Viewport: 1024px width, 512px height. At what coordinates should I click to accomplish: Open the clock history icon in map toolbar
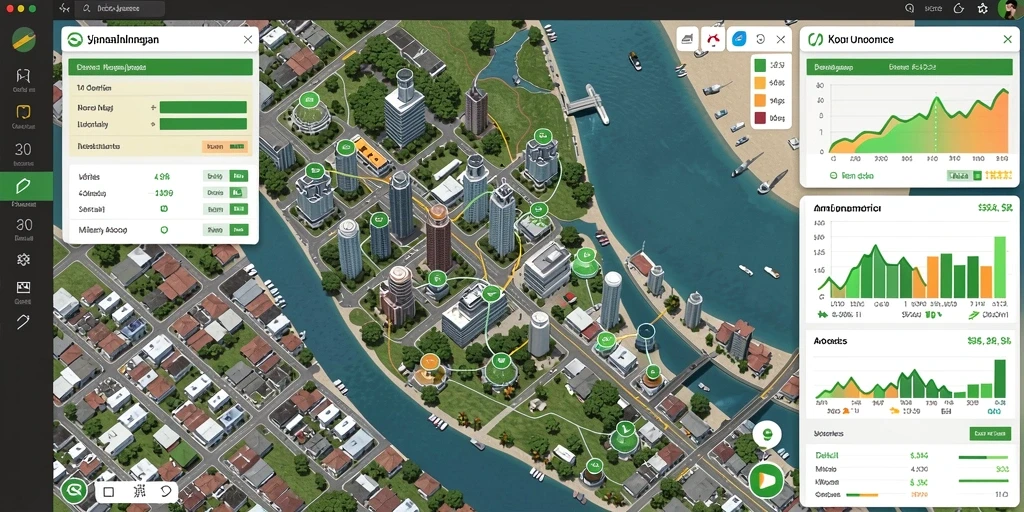click(760, 39)
